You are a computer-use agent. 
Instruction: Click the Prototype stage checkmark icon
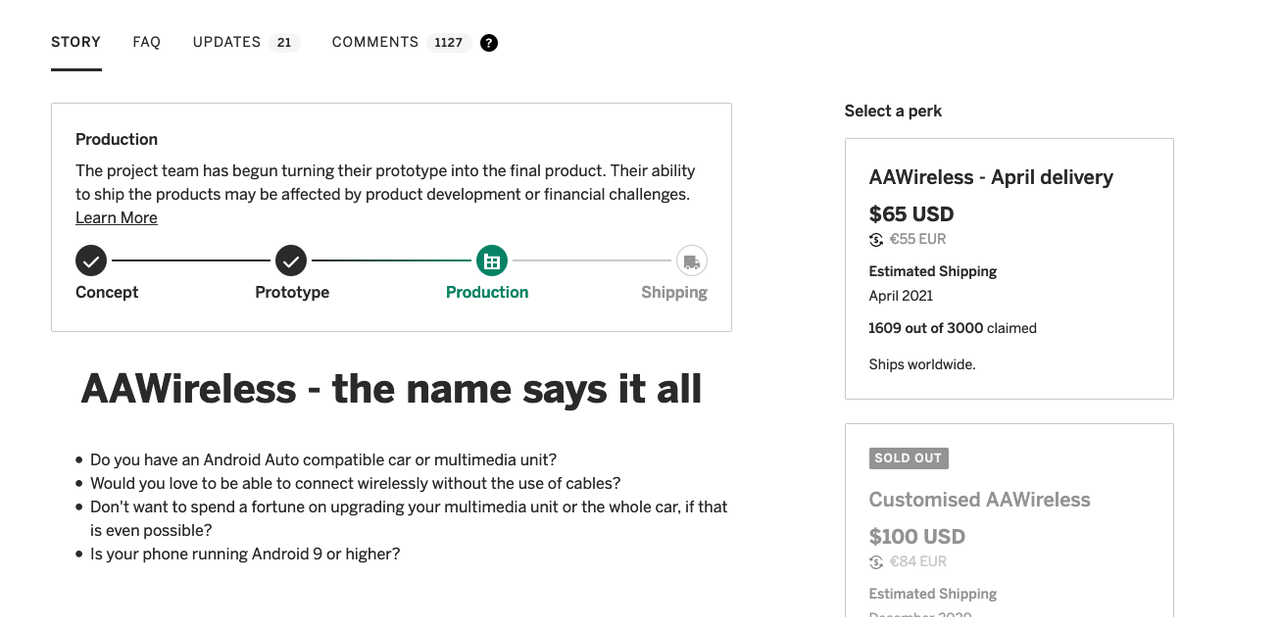tap(291, 261)
